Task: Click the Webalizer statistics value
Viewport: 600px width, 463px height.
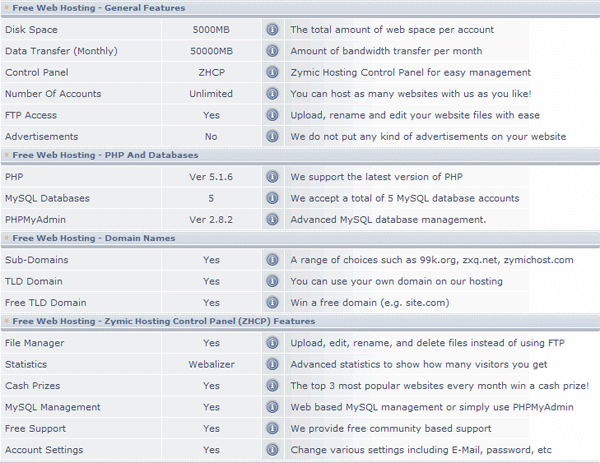Action: tap(211, 364)
